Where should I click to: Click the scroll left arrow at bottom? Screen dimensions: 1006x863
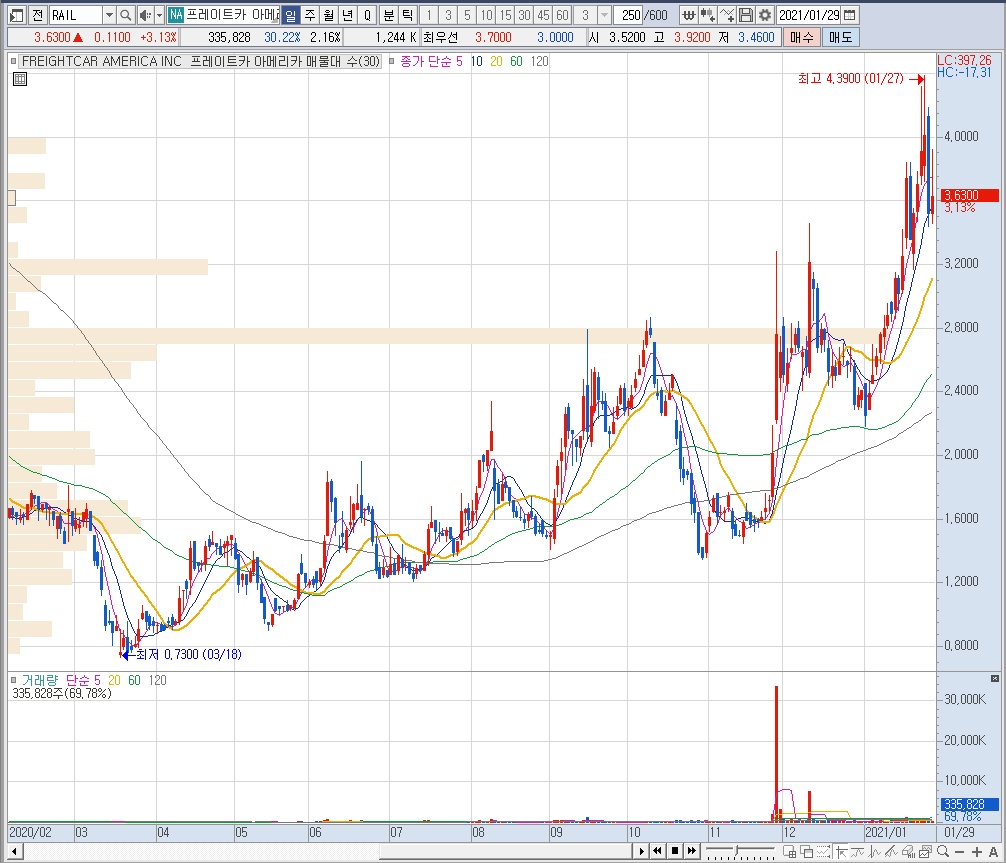click(15, 852)
